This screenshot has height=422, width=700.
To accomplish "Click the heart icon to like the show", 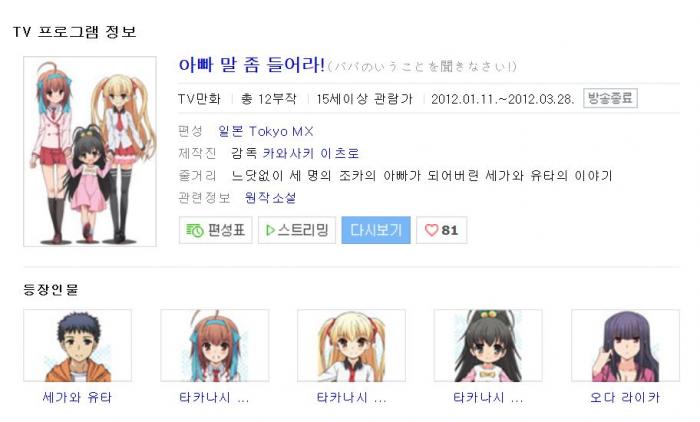I will click(x=431, y=230).
